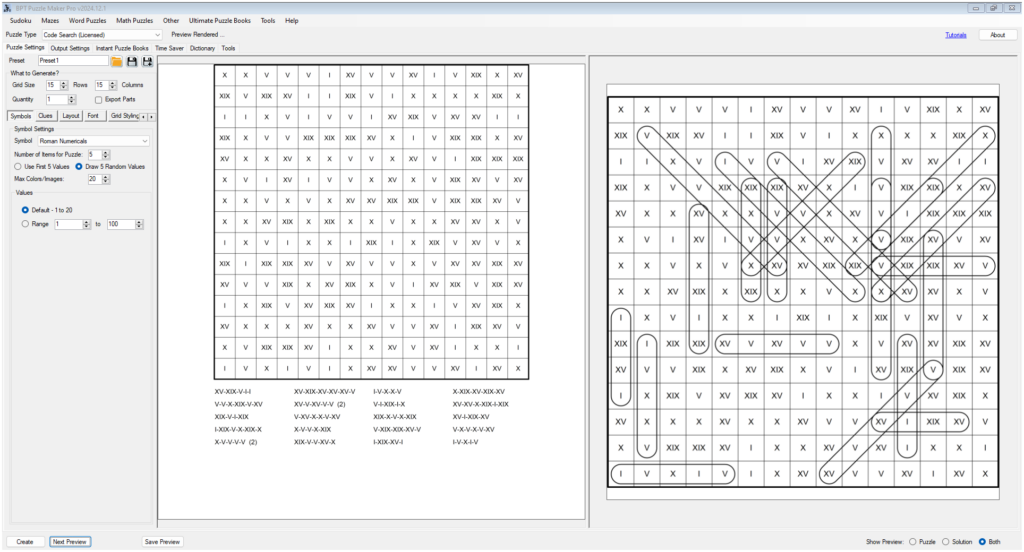1024x552 pixels.
Task: Enable the Export Parts checkbox
Action: coord(98,100)
